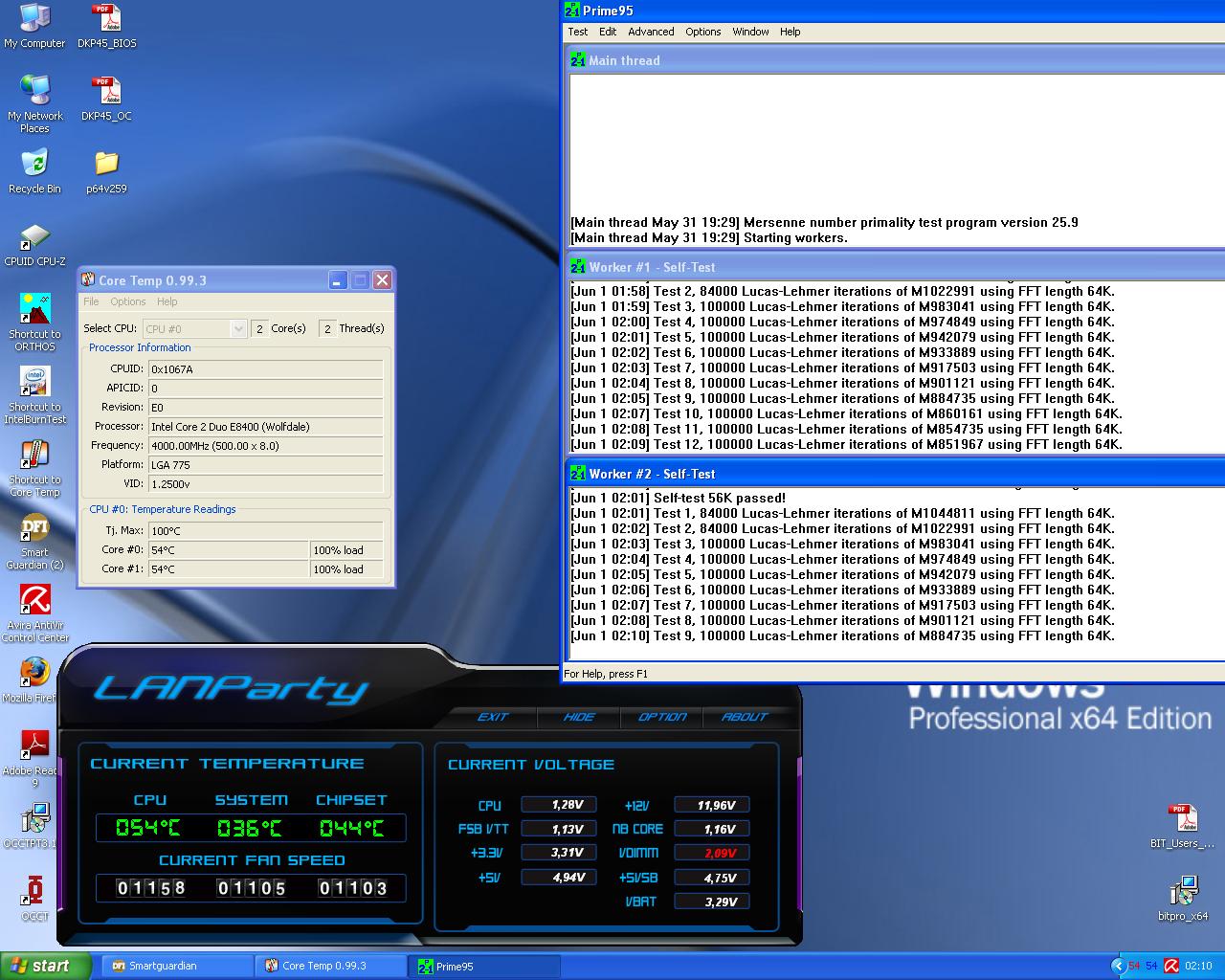The width and height of the screenshot is (1225, 980).
Task: Click Frequency field 4000.00MHz
Action: pos(265,445)
